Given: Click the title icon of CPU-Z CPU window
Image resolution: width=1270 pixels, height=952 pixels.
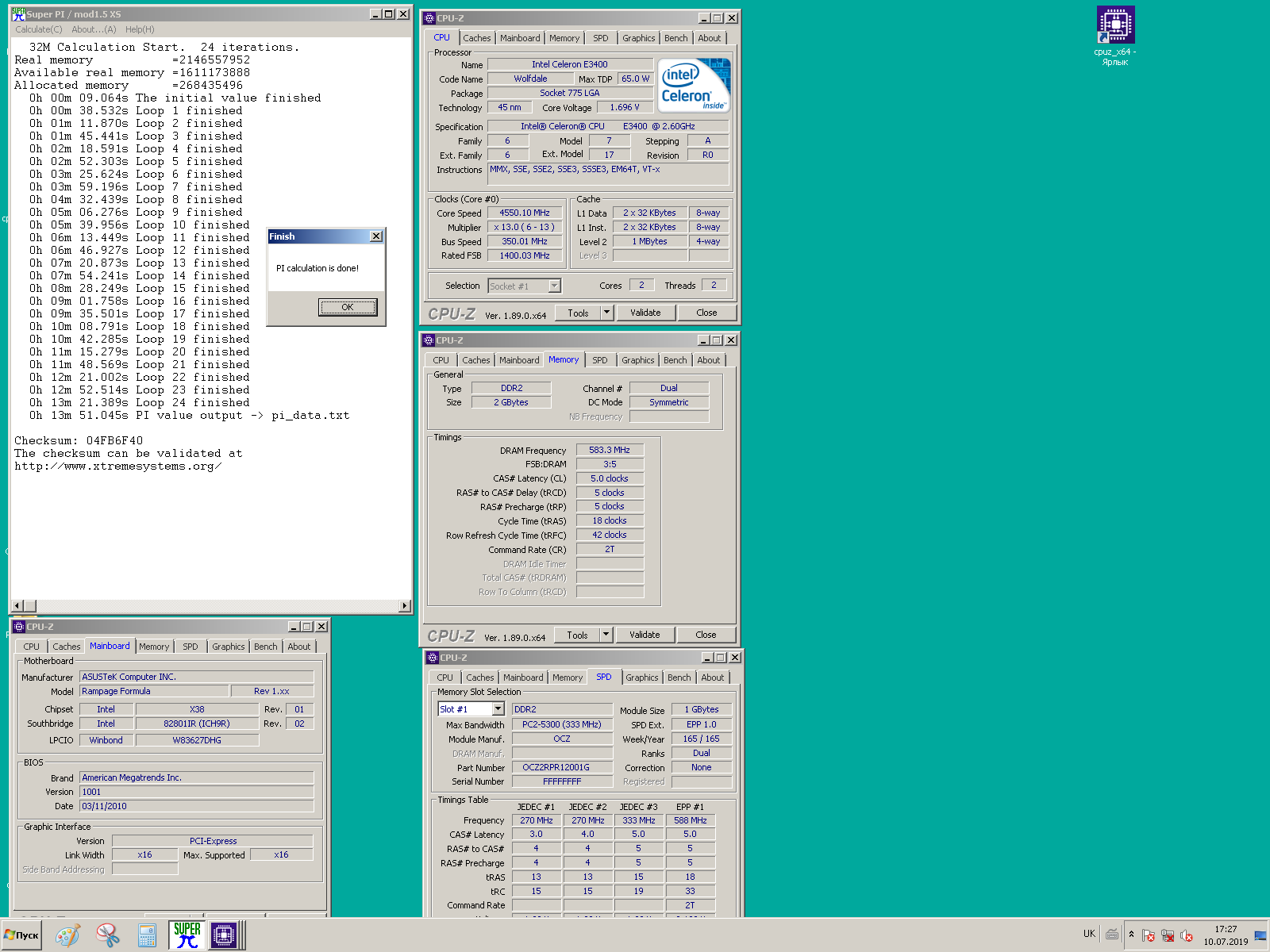Looking at the screenshot, I should (x=429, y=18).
